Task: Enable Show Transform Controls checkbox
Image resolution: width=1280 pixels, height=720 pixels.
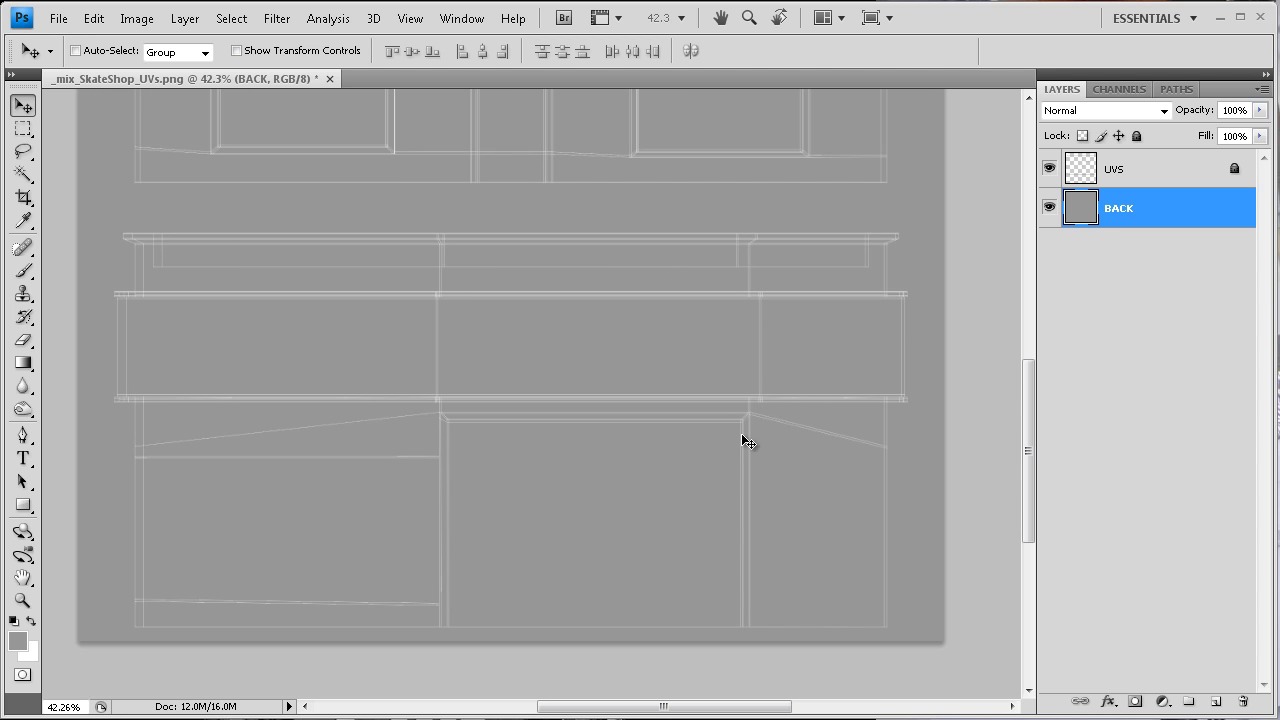Action: (237, 51)
